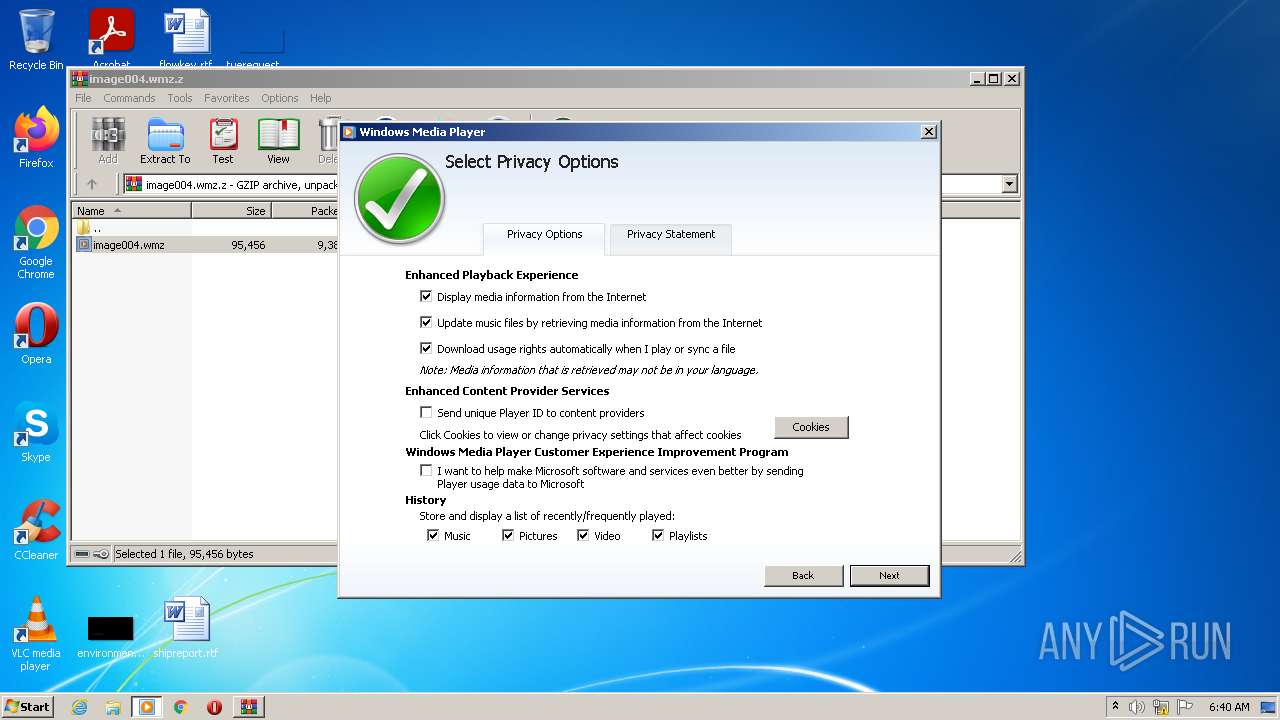
Task: Click the Test icon in WinRAR toolbar
Action: pos(223,141)
